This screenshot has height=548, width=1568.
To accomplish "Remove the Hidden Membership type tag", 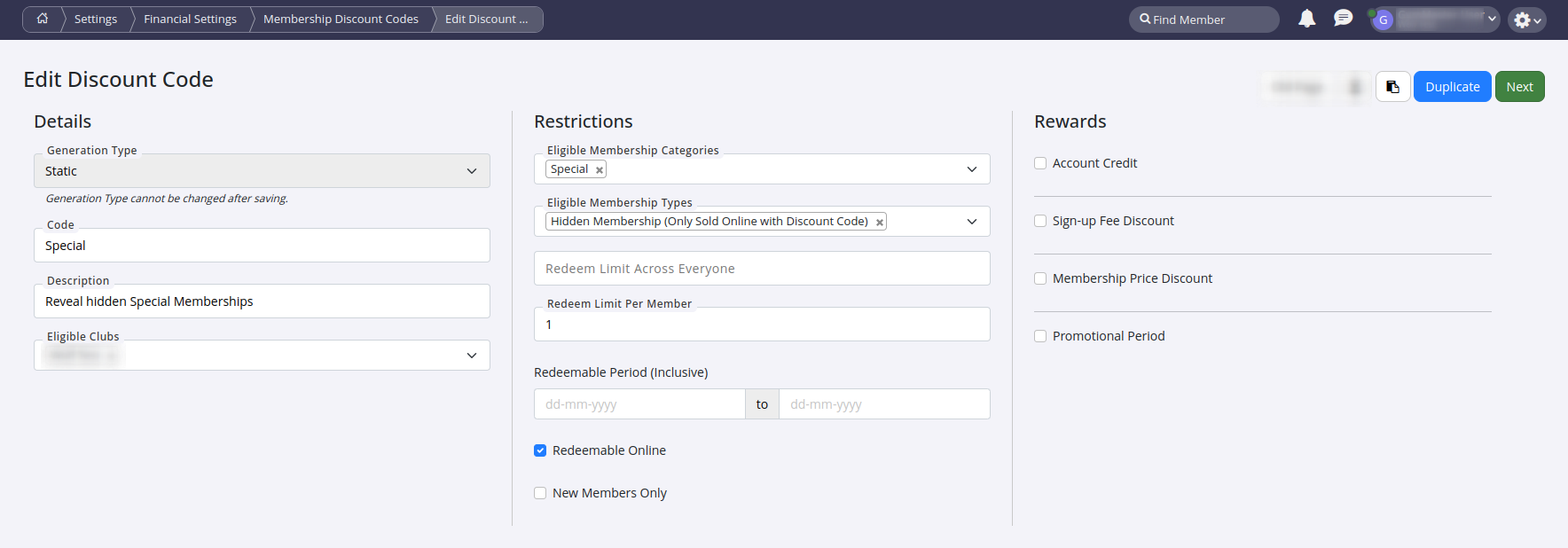I will tap(880, 223).
